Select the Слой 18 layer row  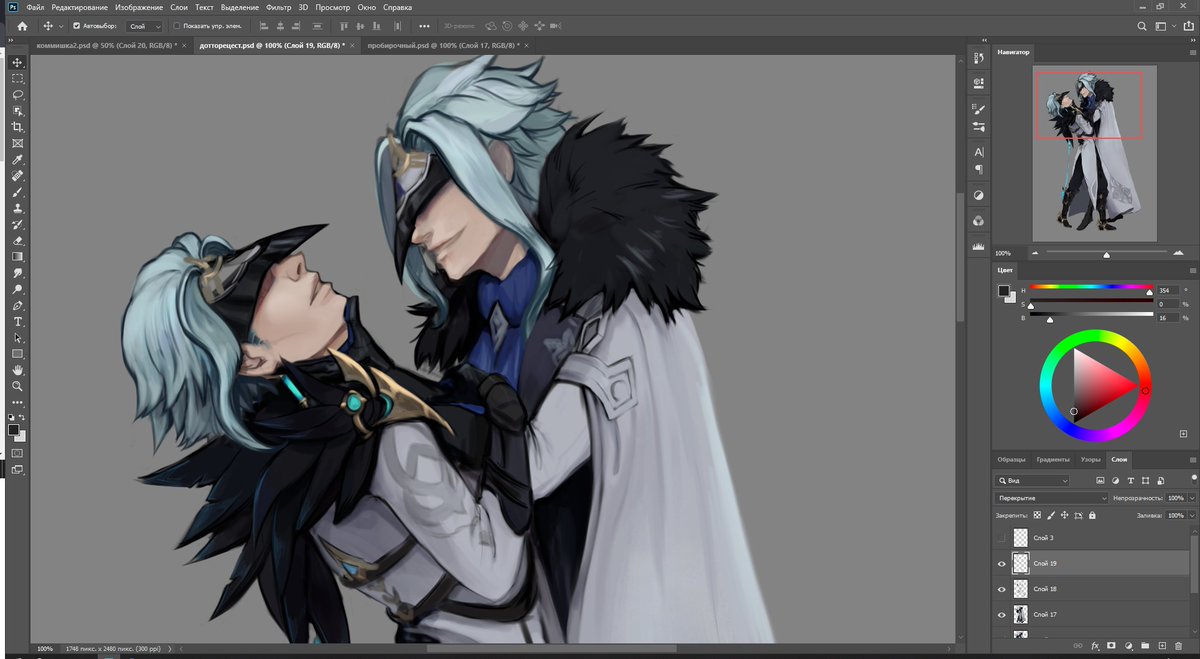pyautogui.click(x=1093, y=589)
